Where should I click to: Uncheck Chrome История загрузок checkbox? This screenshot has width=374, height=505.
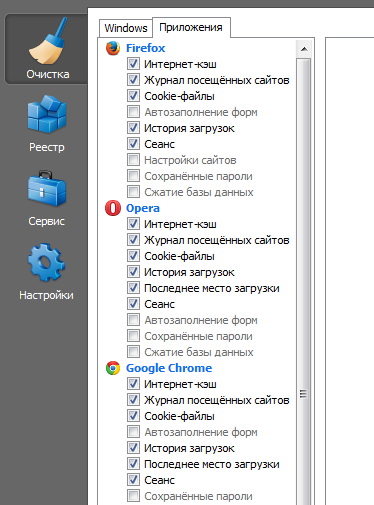(x=133, y=448)
